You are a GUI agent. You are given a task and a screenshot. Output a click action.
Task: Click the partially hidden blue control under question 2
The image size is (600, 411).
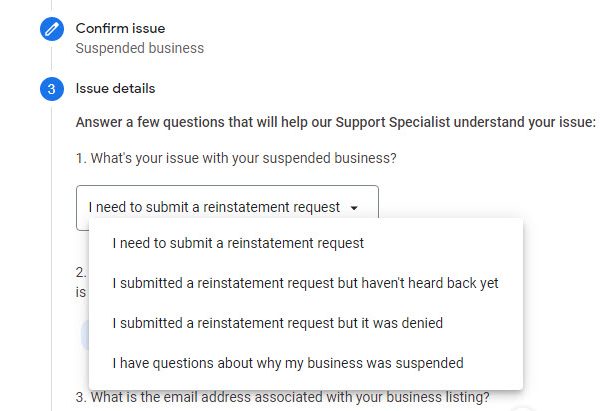pos(83,334)
